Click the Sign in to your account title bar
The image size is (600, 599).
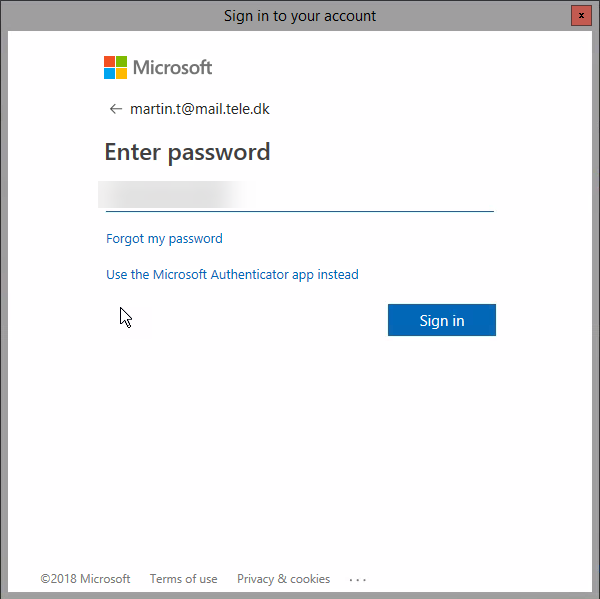pyautogui.click(x=300, y=16)
